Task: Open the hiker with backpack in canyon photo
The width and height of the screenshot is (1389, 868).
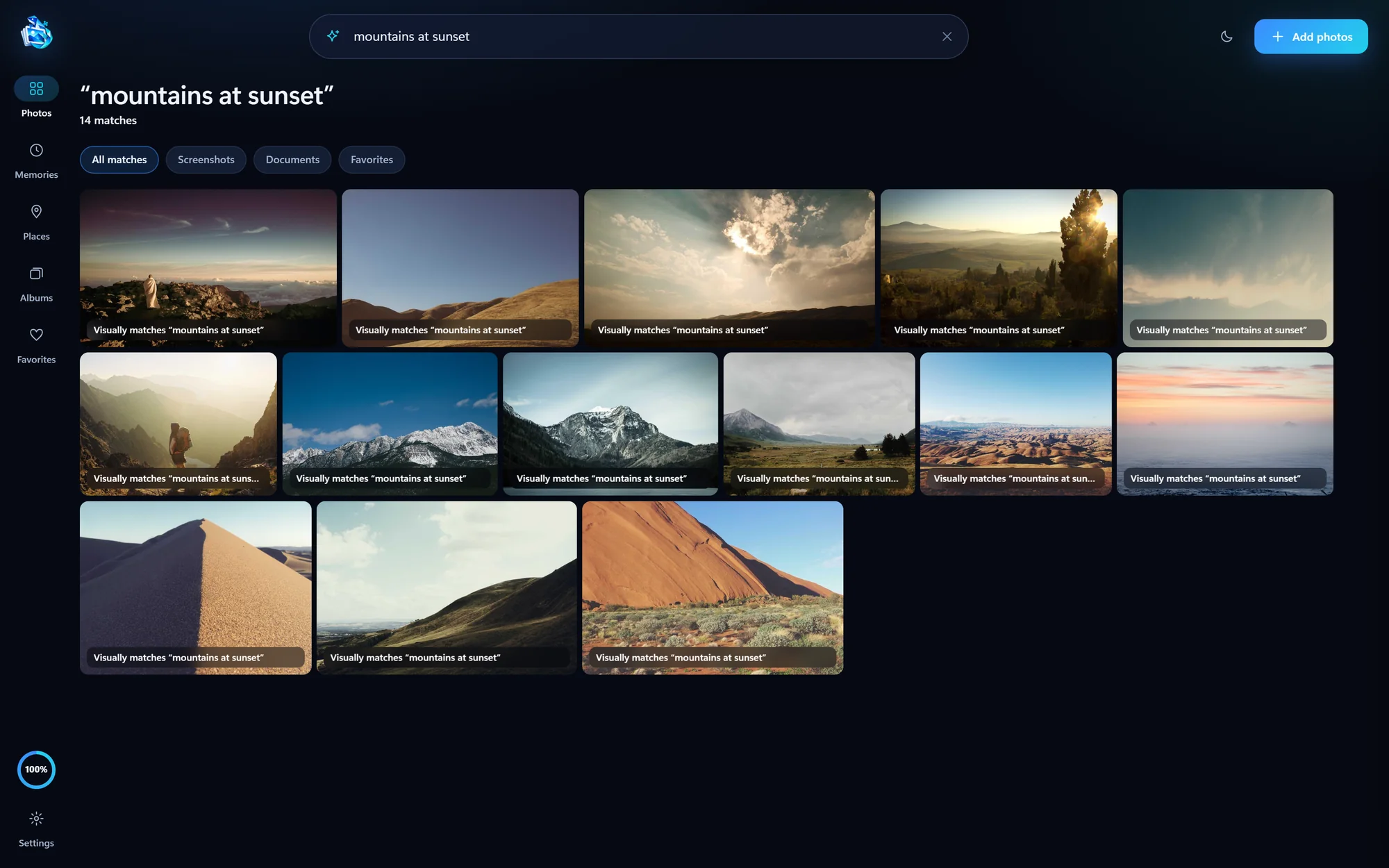Action: pos(178,424)
